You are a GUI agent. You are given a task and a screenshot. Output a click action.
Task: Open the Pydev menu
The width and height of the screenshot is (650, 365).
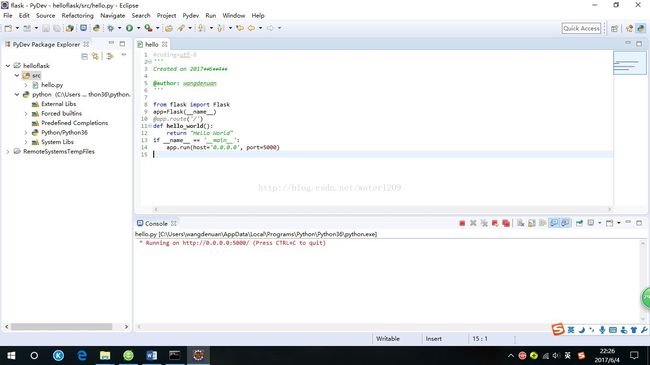[191, 15]
